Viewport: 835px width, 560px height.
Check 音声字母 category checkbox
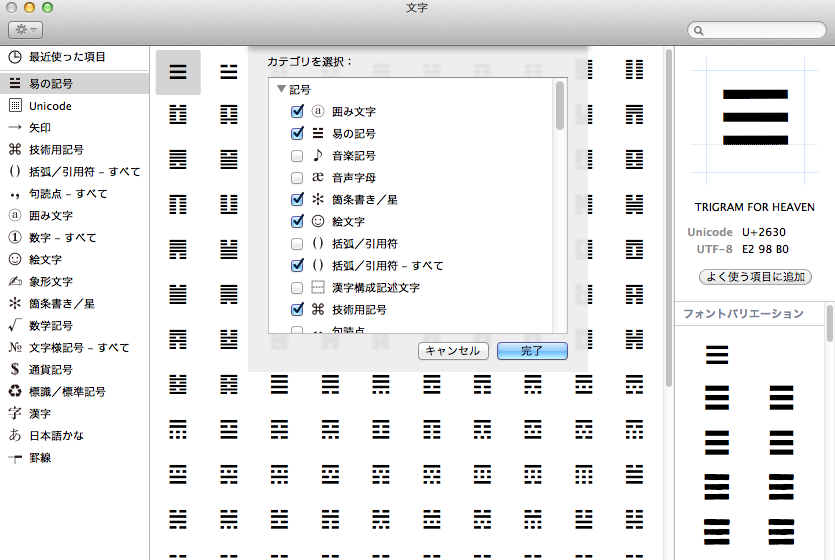click(297, 178)
